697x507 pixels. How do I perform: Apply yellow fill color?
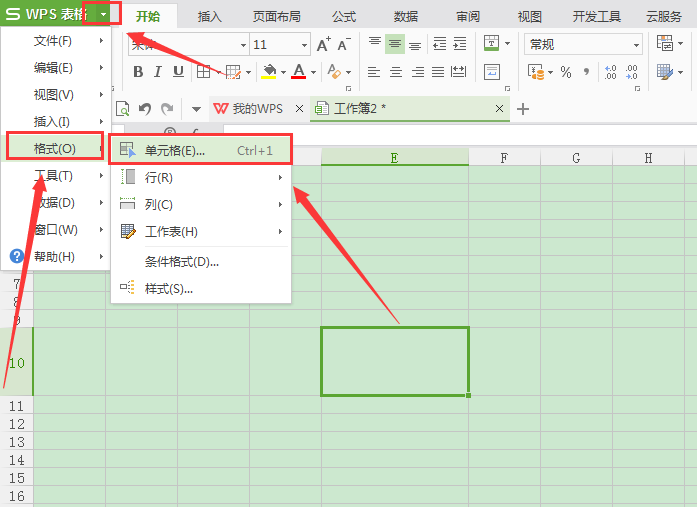tap(268, 72)
